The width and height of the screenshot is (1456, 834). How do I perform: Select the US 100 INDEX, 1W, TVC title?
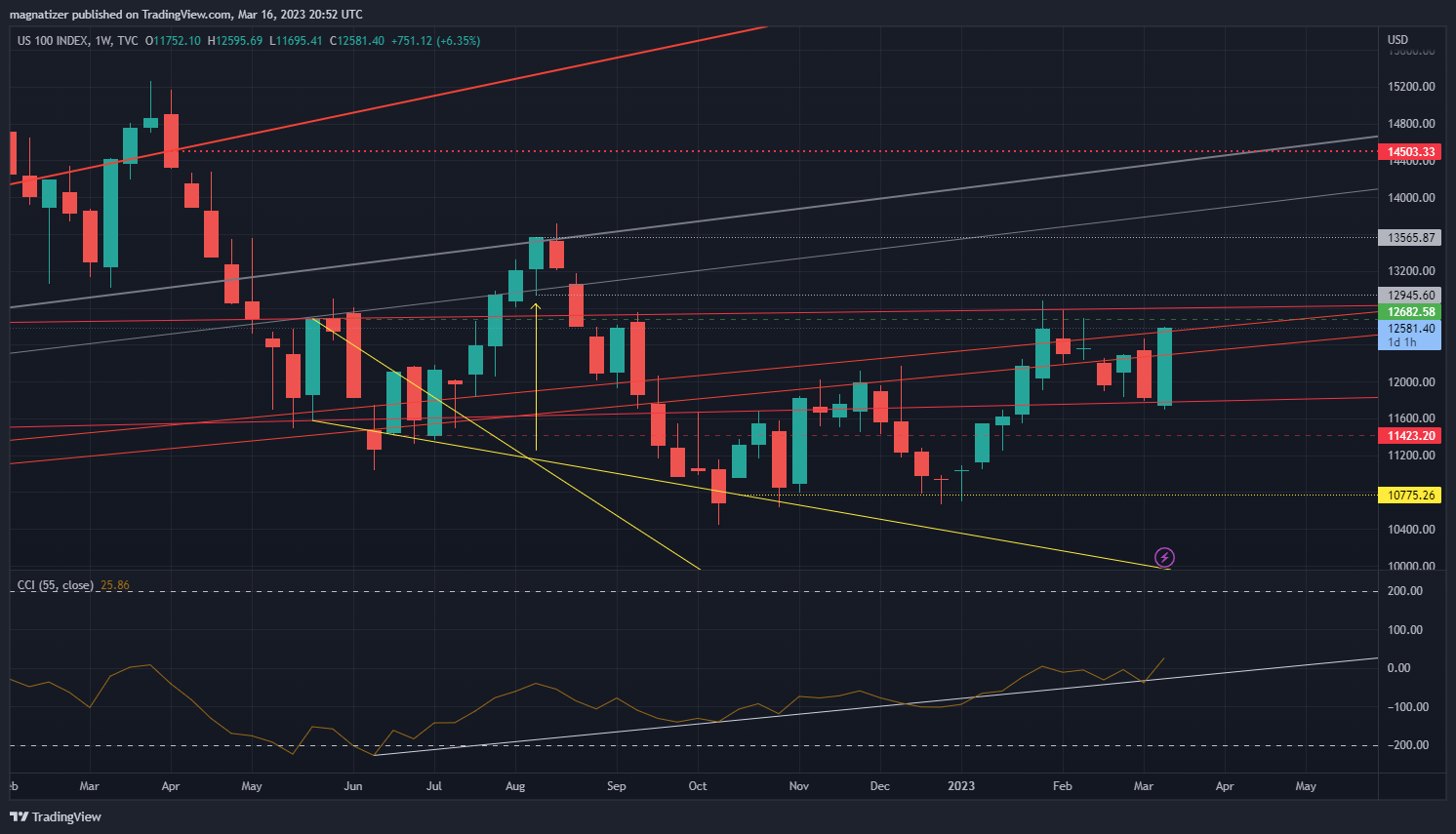pyautogui.click(x=78, y=41)
